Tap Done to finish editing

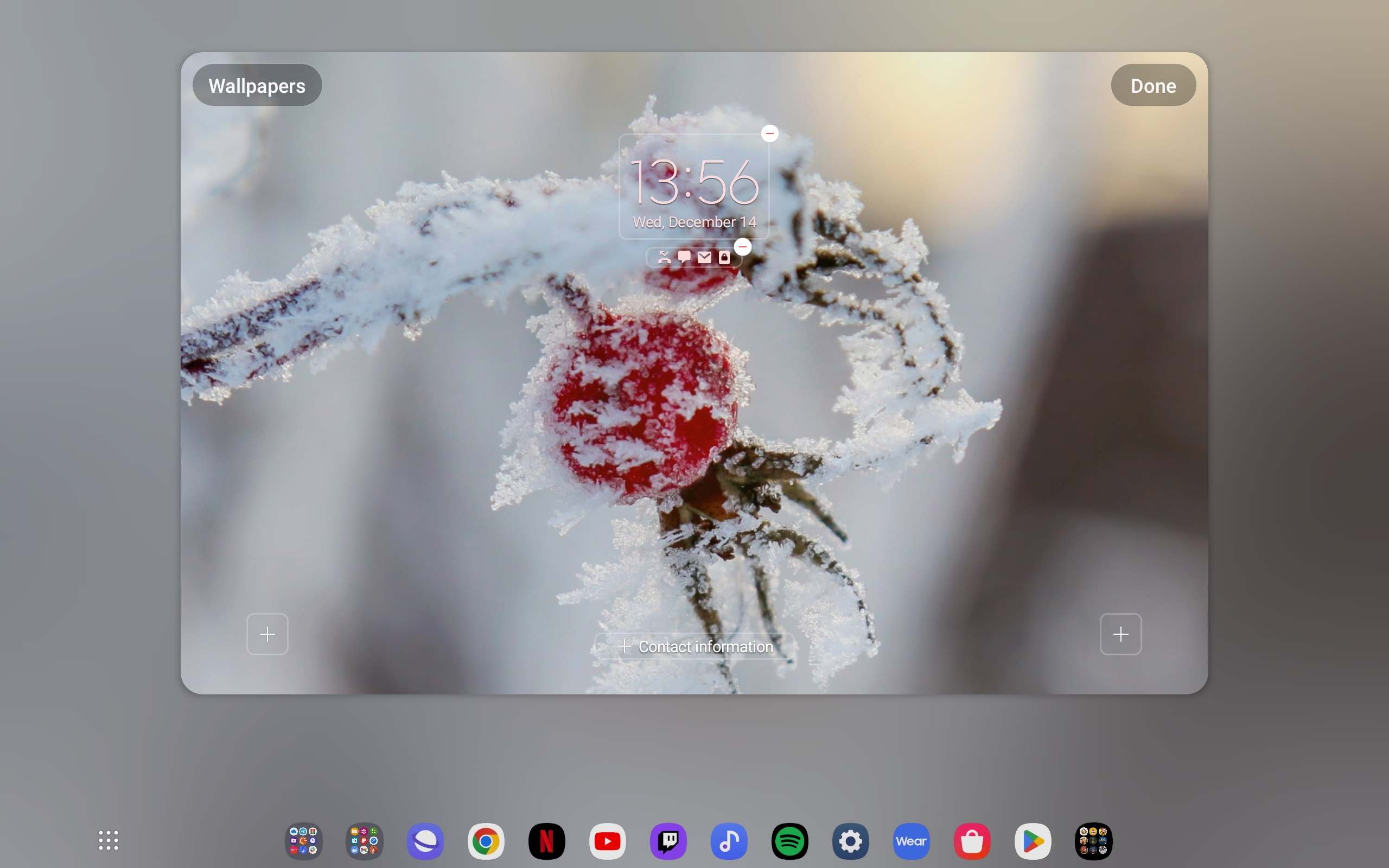tap(1152, 85)
